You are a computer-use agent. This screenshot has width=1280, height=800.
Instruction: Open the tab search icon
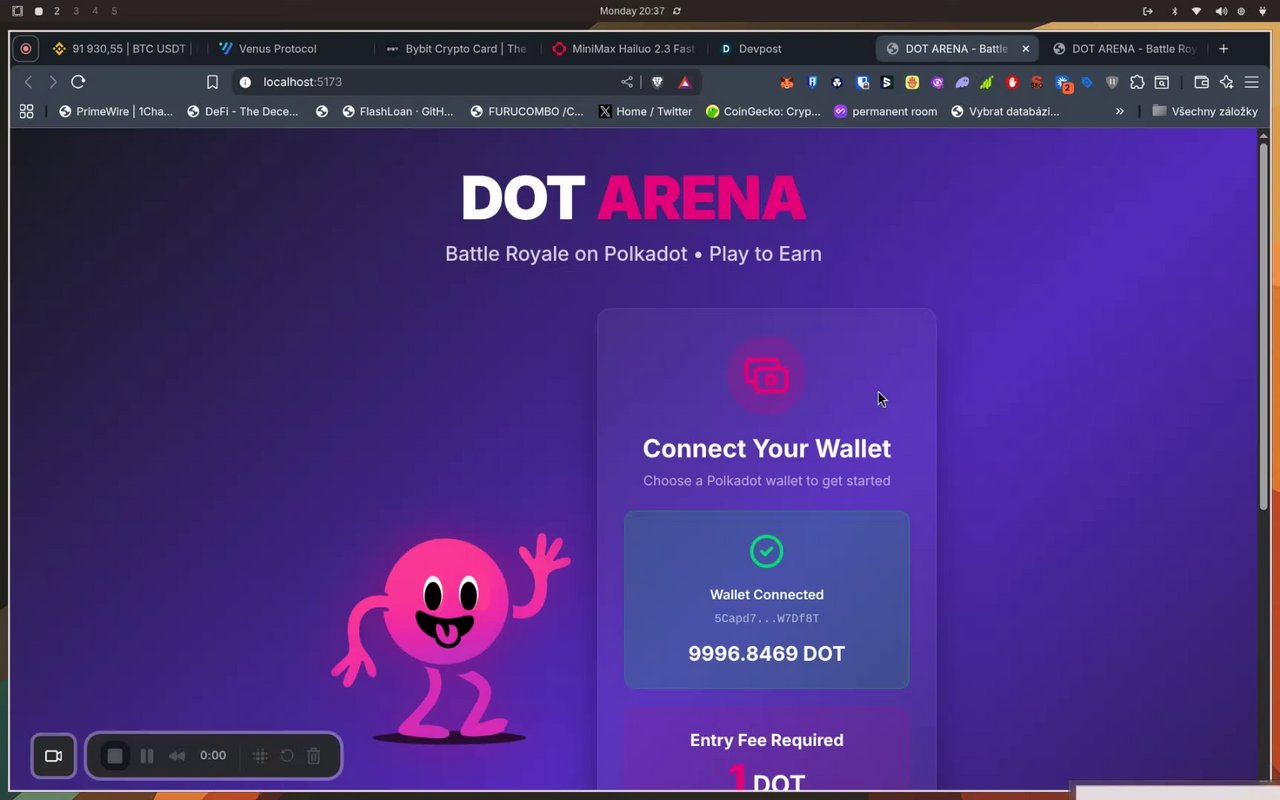(x=1162, y=82)
